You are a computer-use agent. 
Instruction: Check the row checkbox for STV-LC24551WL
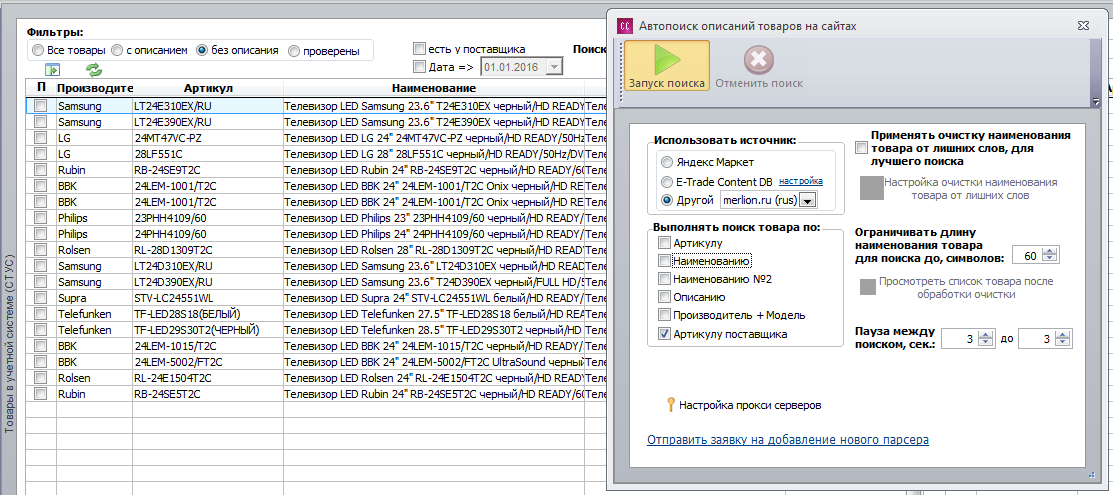click(x=41, y=298)
